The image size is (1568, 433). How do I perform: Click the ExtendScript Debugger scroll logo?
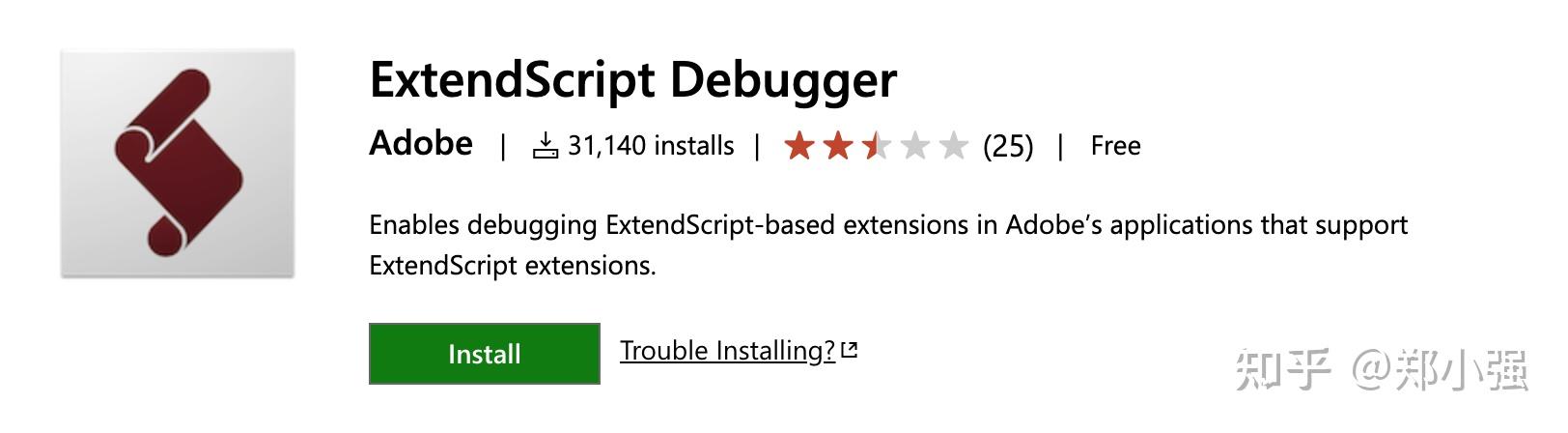point(178,163)
